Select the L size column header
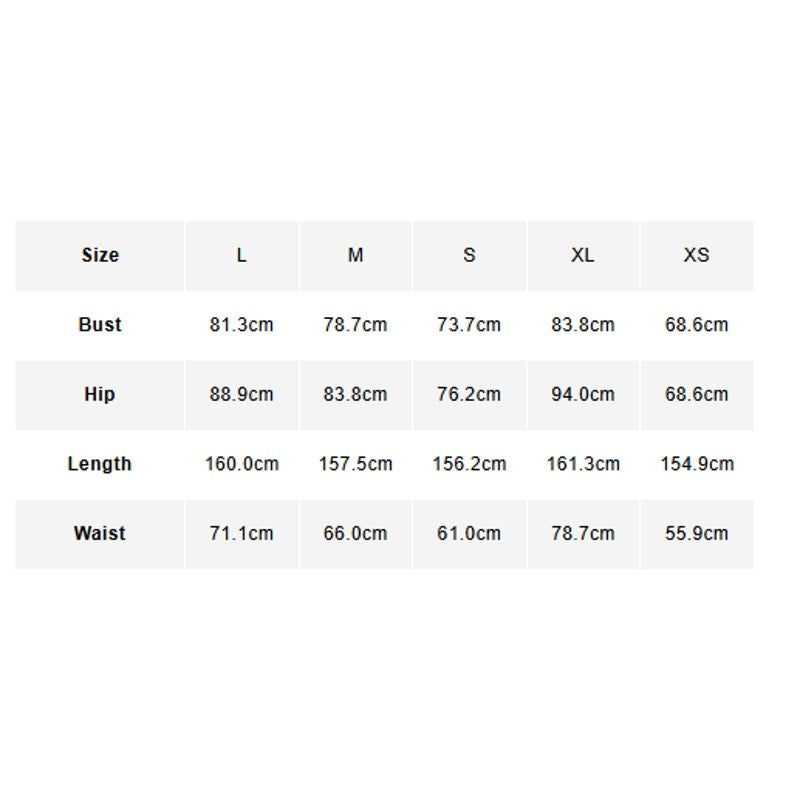 [242, 256]
